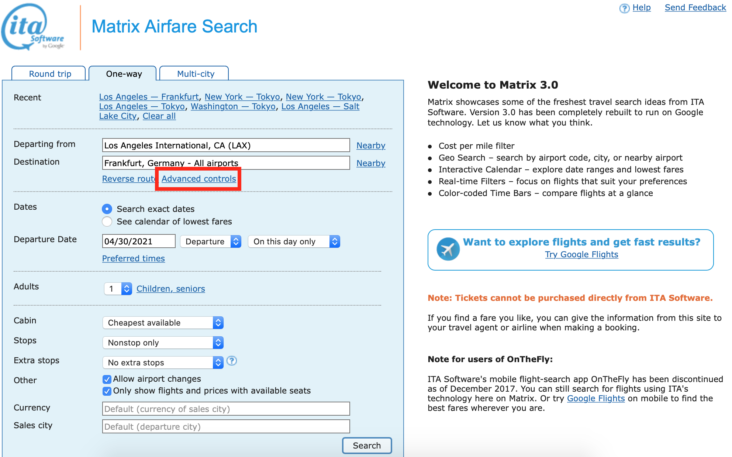Image resolution: width=732 pixels, height=457 pixels.
Task: Click the Departure Date field
Action: pos(139,241)
